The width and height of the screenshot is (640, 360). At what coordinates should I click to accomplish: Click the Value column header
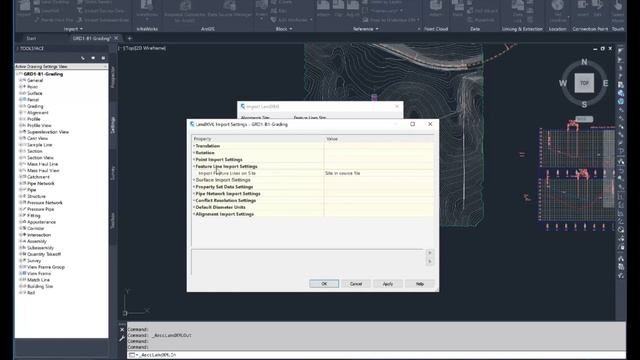click(x=379, y=139)
